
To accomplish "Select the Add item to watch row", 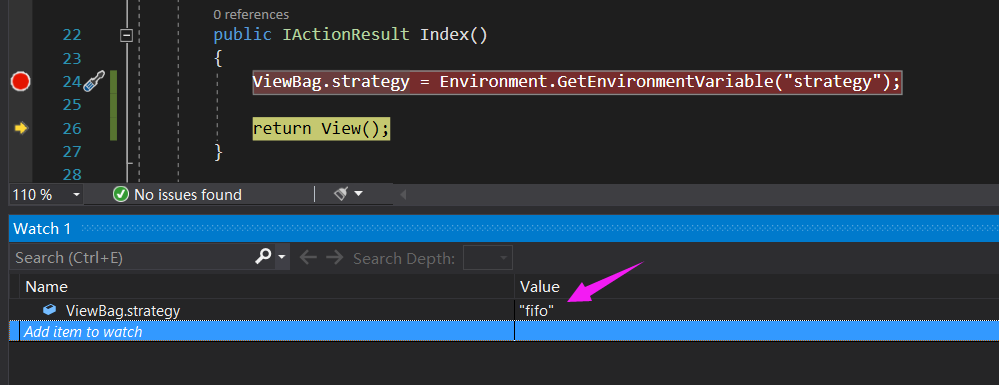I will (504, 331).
